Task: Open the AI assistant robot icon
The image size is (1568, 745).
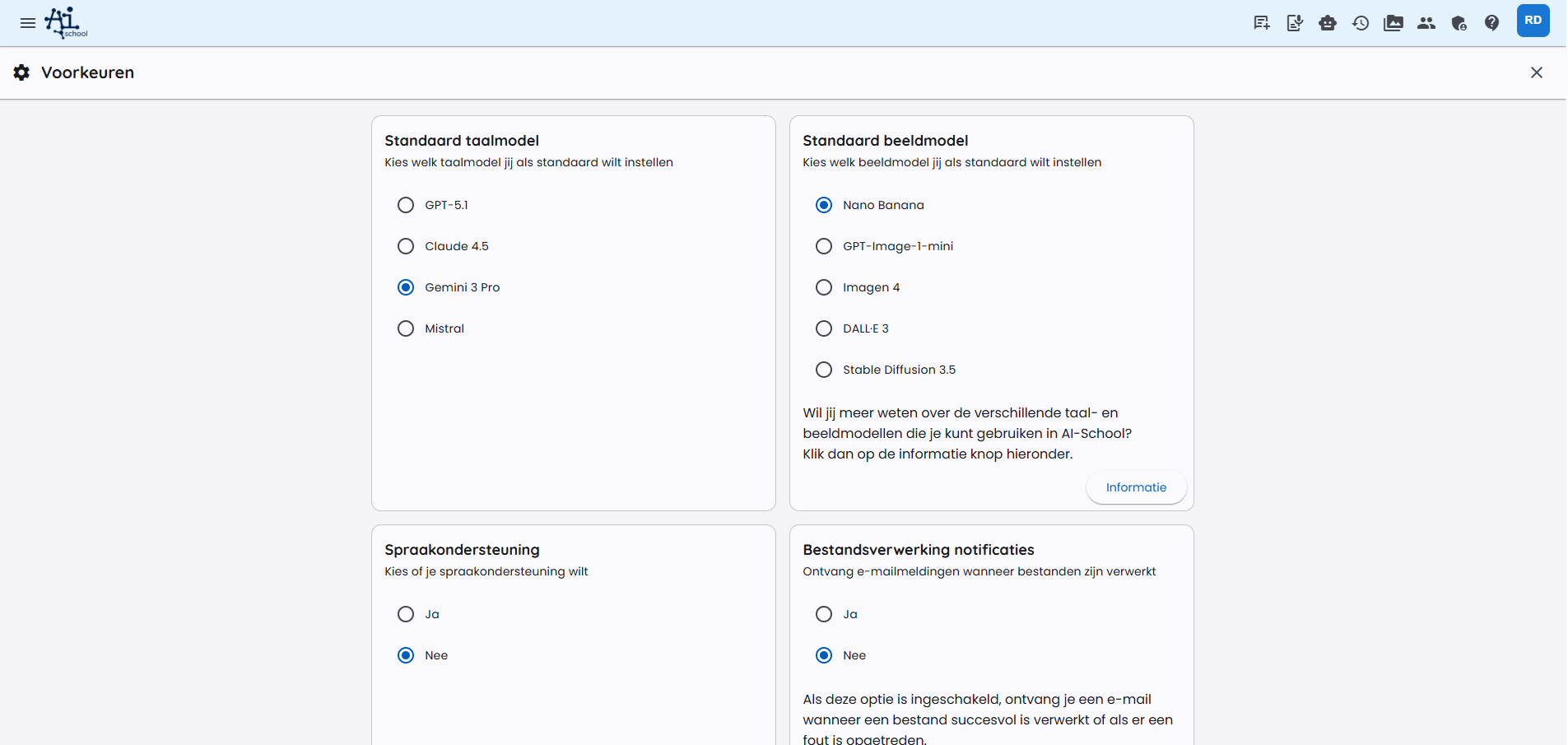Action: click(x=1327, y=23)
